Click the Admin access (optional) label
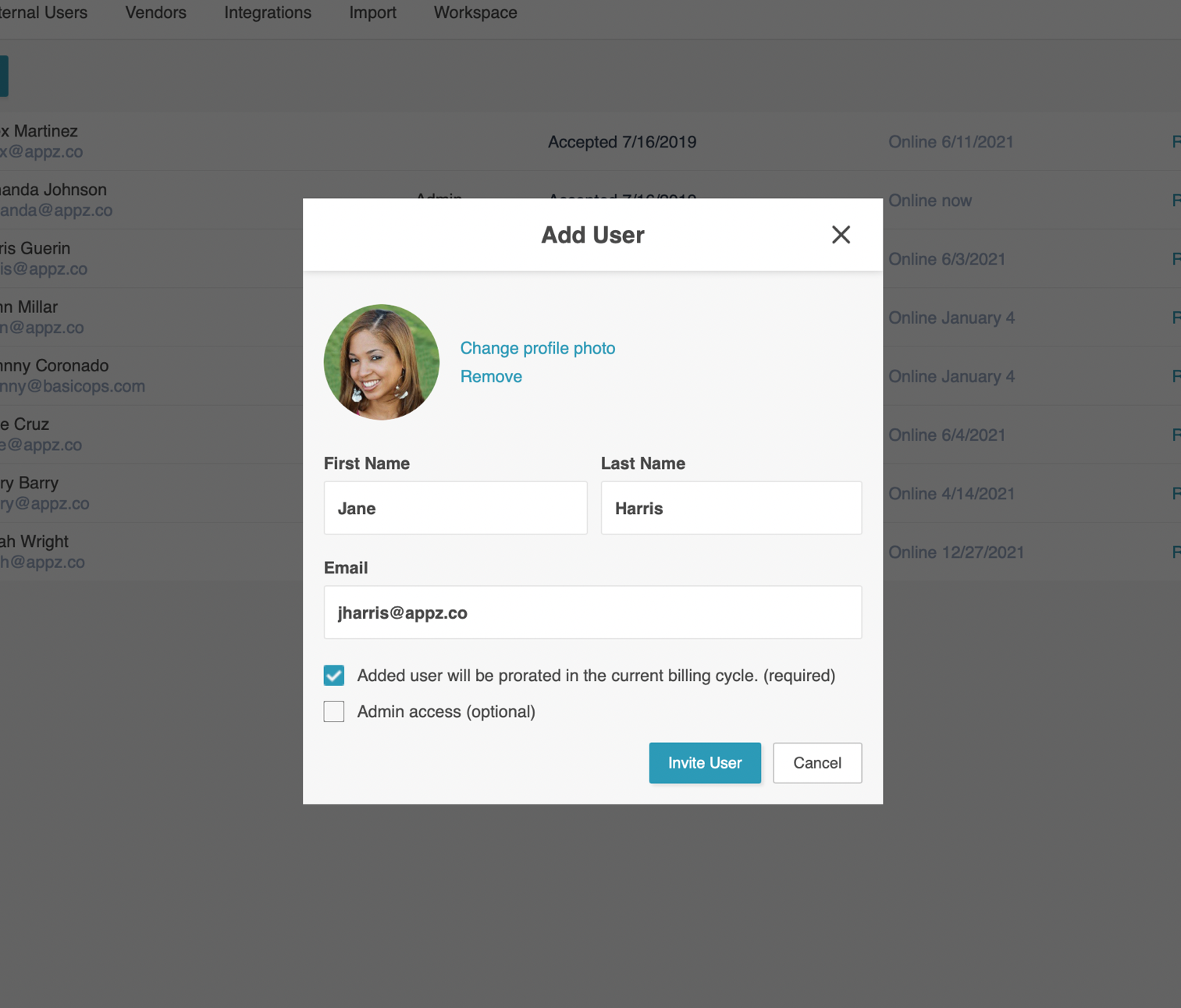This screenshot has height=1008, width=1181. point(446,712)
